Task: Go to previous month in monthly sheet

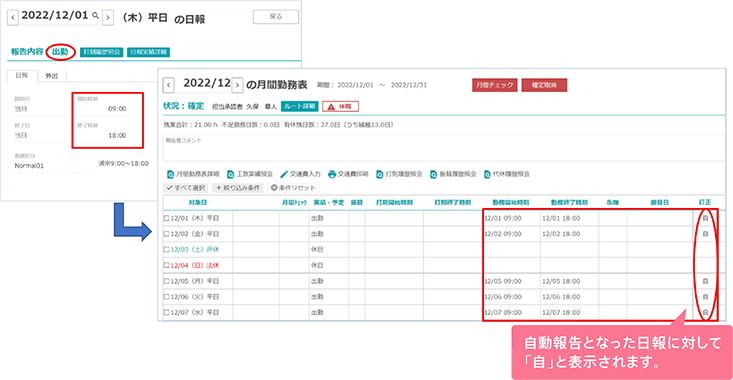Action: point(169,86)
